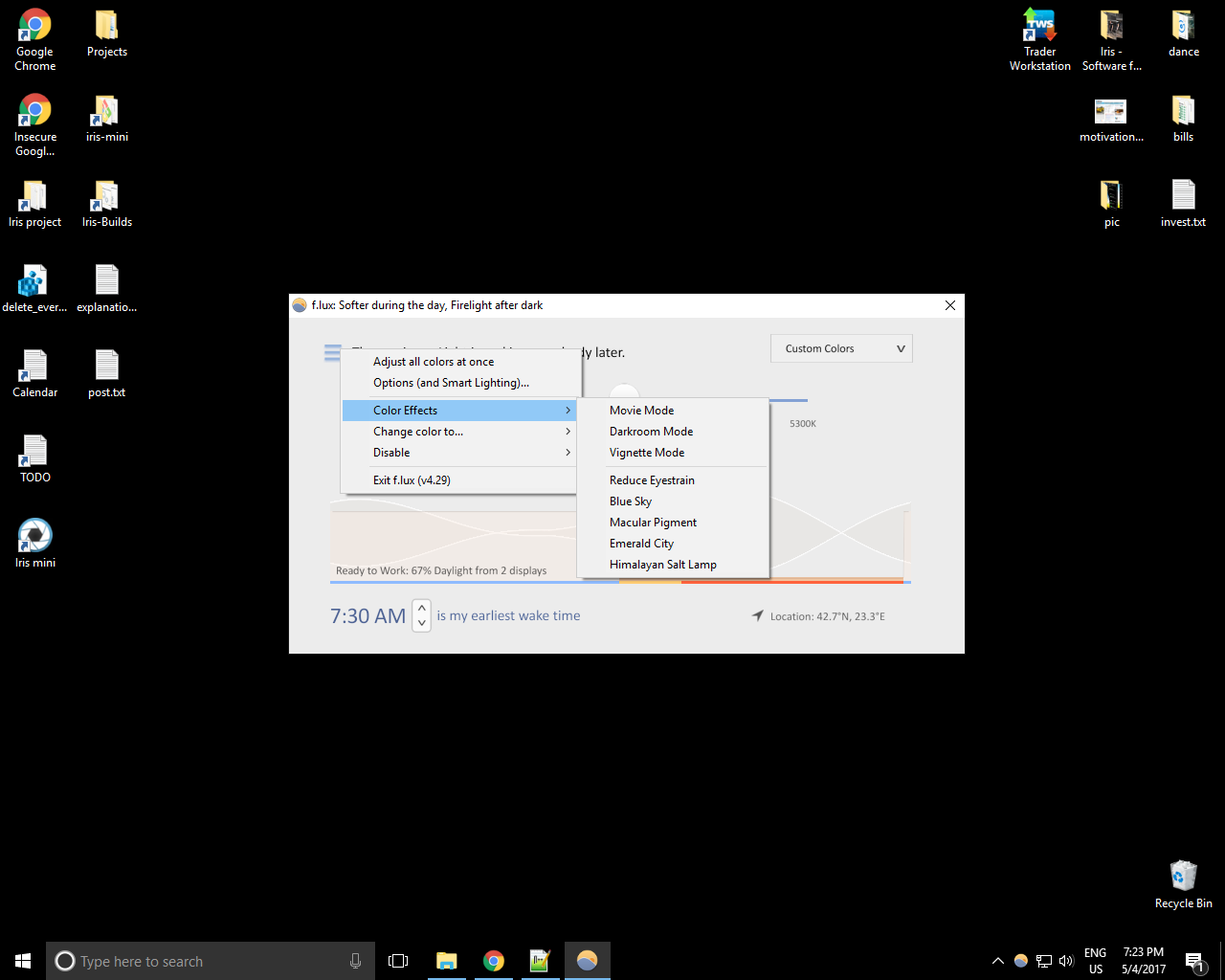Open the f.lux hamburger menu icon
This screenshot has width=1225, height=980.
tap(332, 353)
